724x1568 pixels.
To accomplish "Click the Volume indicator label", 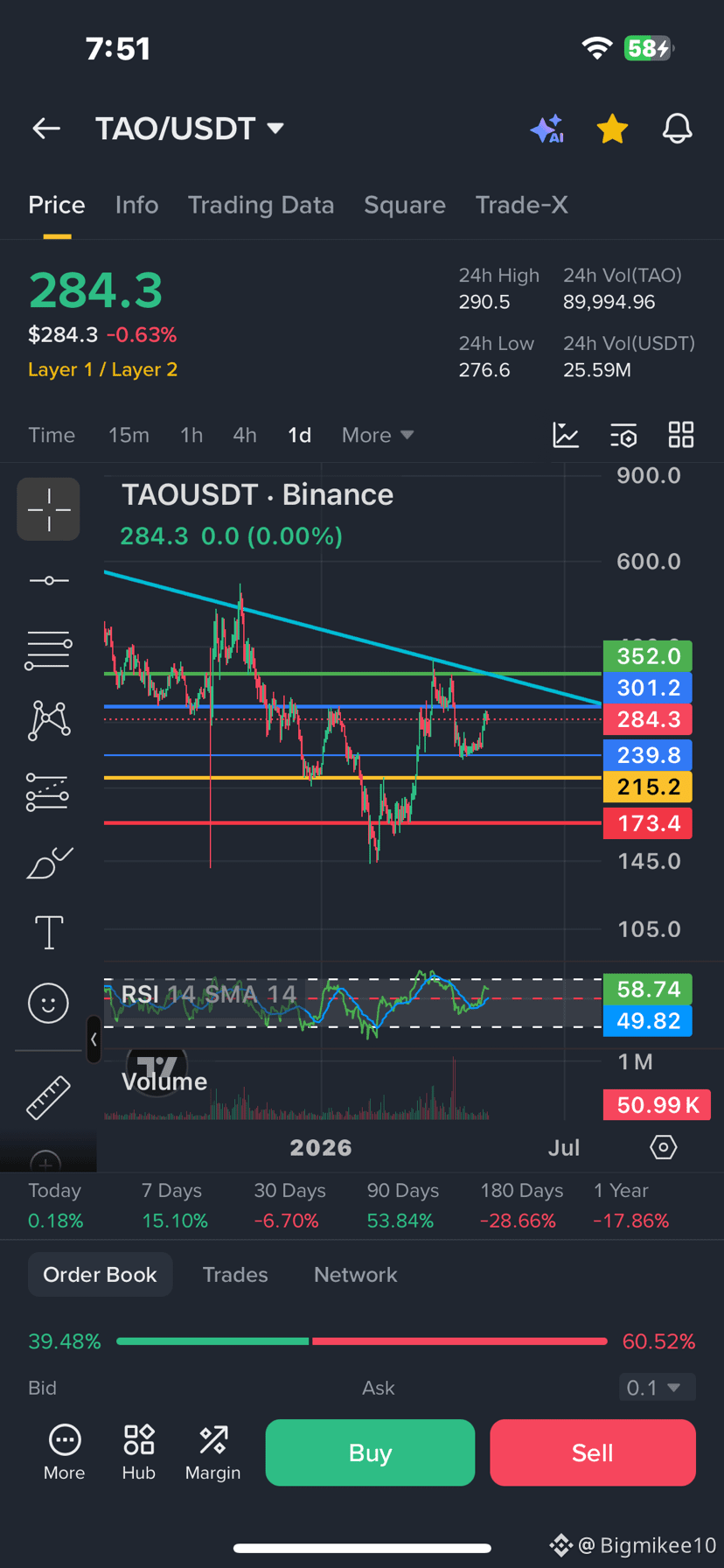I will tap(164, 1081).
